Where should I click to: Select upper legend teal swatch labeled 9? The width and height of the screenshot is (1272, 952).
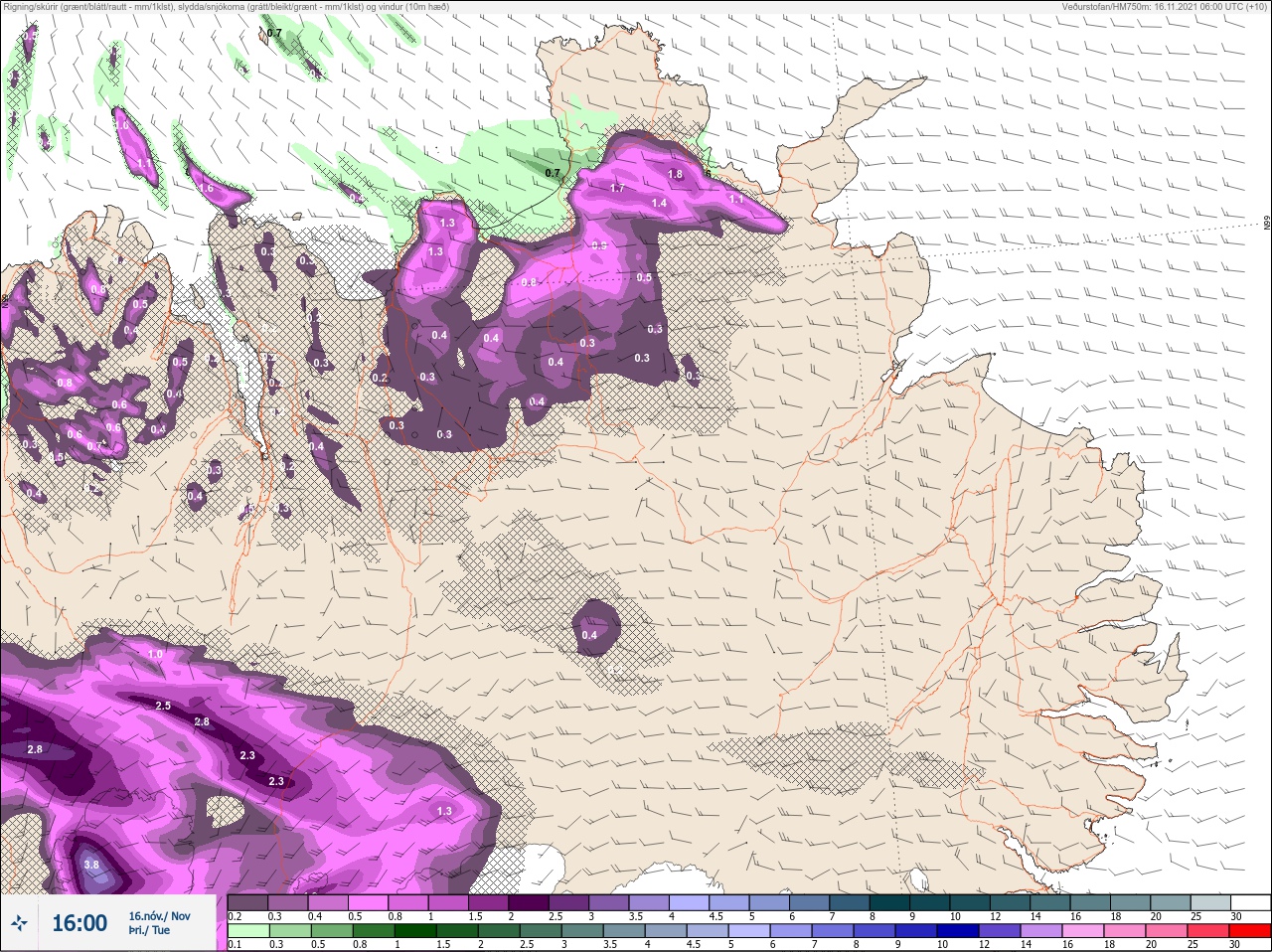point(929,904)
